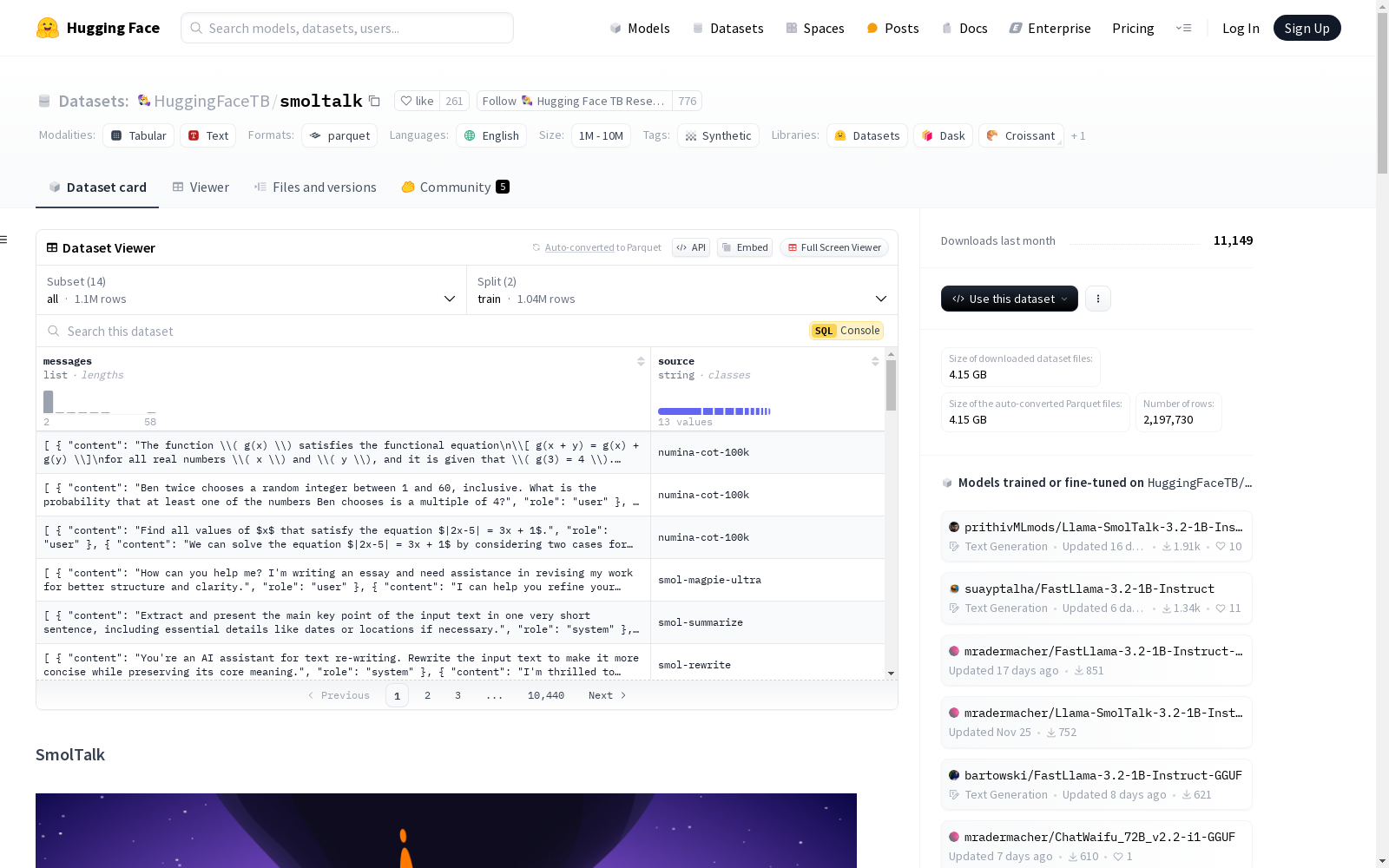1389x868 pixels.
Task: Go to page 2 of the dataset
Action: [x=427, y=695]
